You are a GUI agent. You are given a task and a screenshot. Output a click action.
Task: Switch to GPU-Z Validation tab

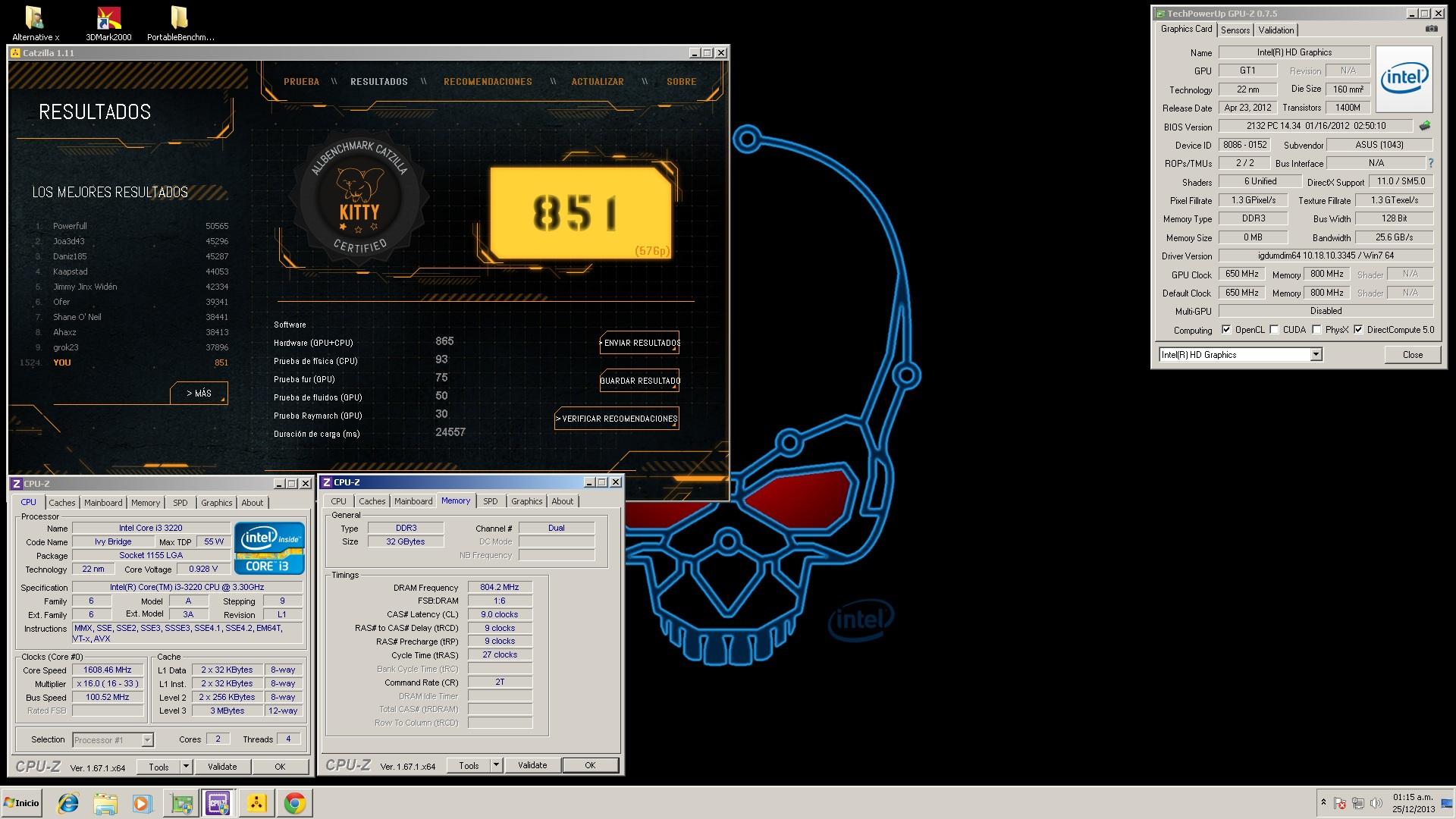(1276, 30)
